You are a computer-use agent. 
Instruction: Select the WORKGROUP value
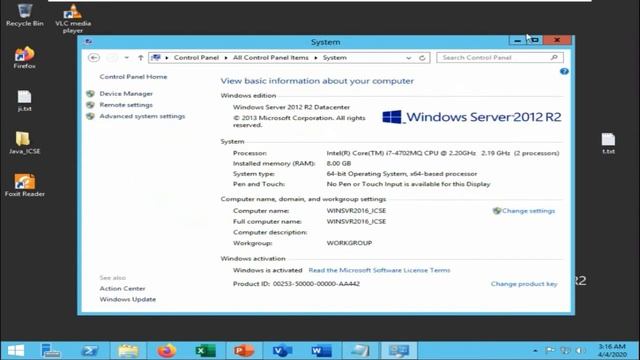(349, 243)
